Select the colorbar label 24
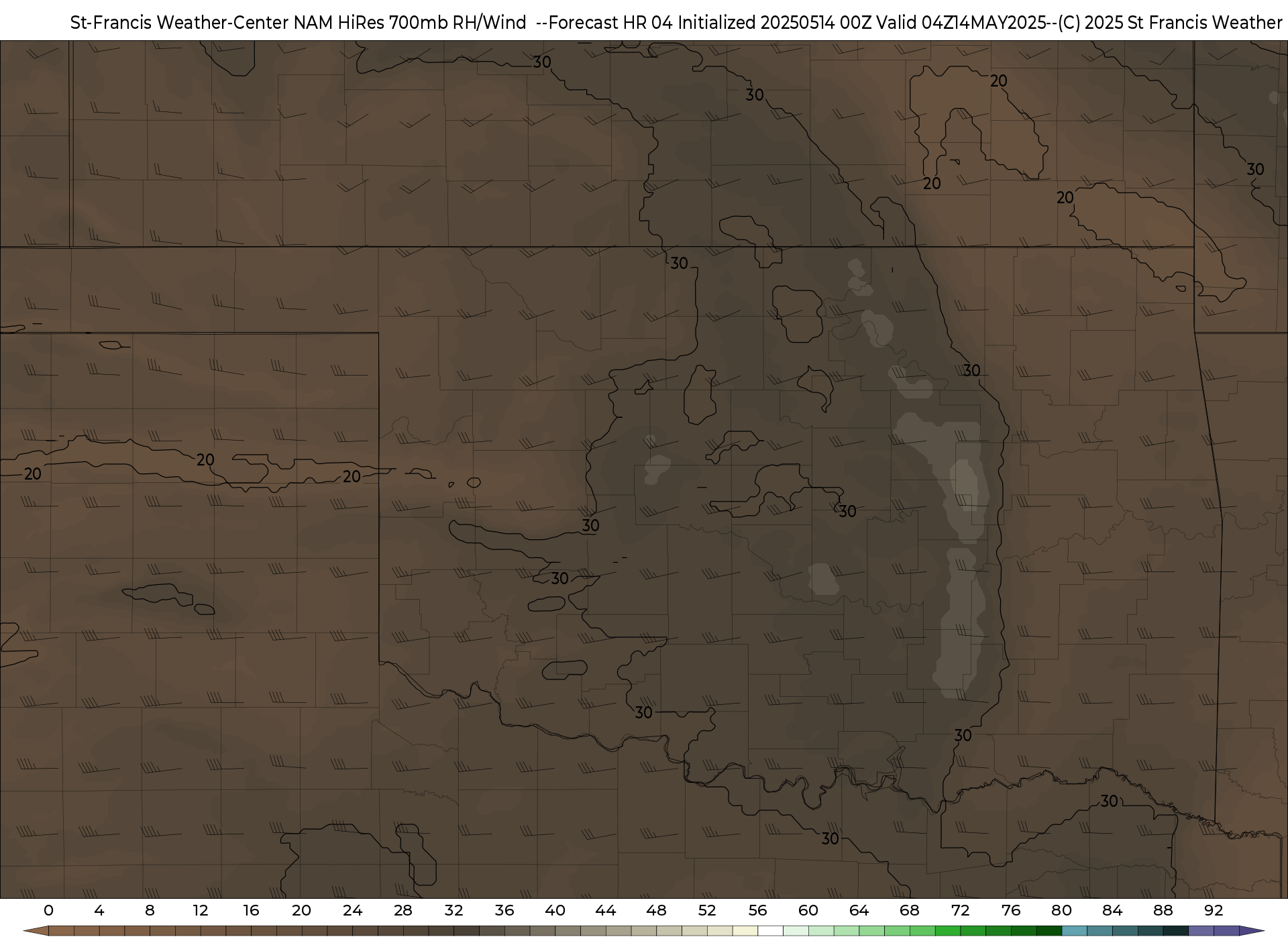Screen dimensions: 1288x939 (352, 910)
